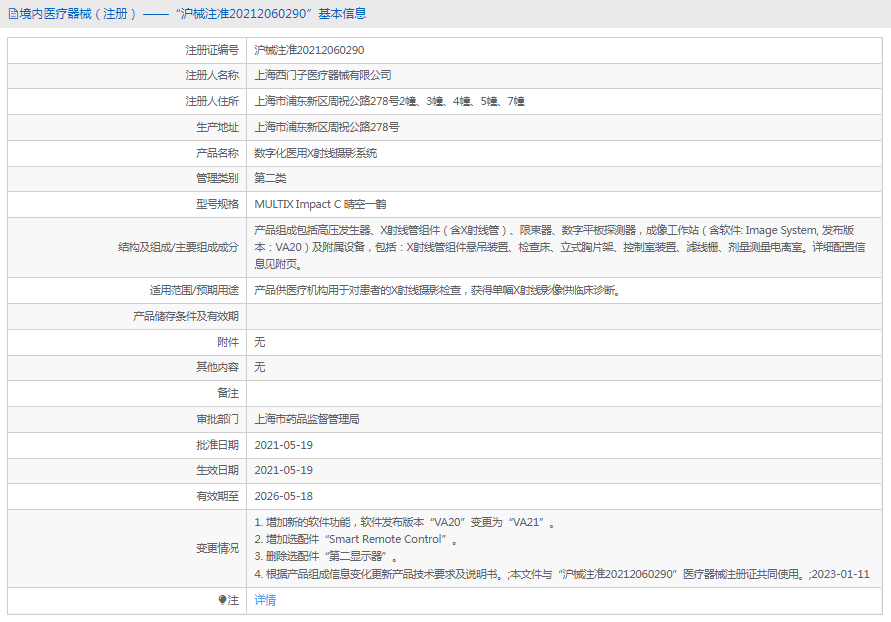The image size is (891, 622).
Task: Click approving department 上海市药品监督管理局
Action: coord(307,419)
